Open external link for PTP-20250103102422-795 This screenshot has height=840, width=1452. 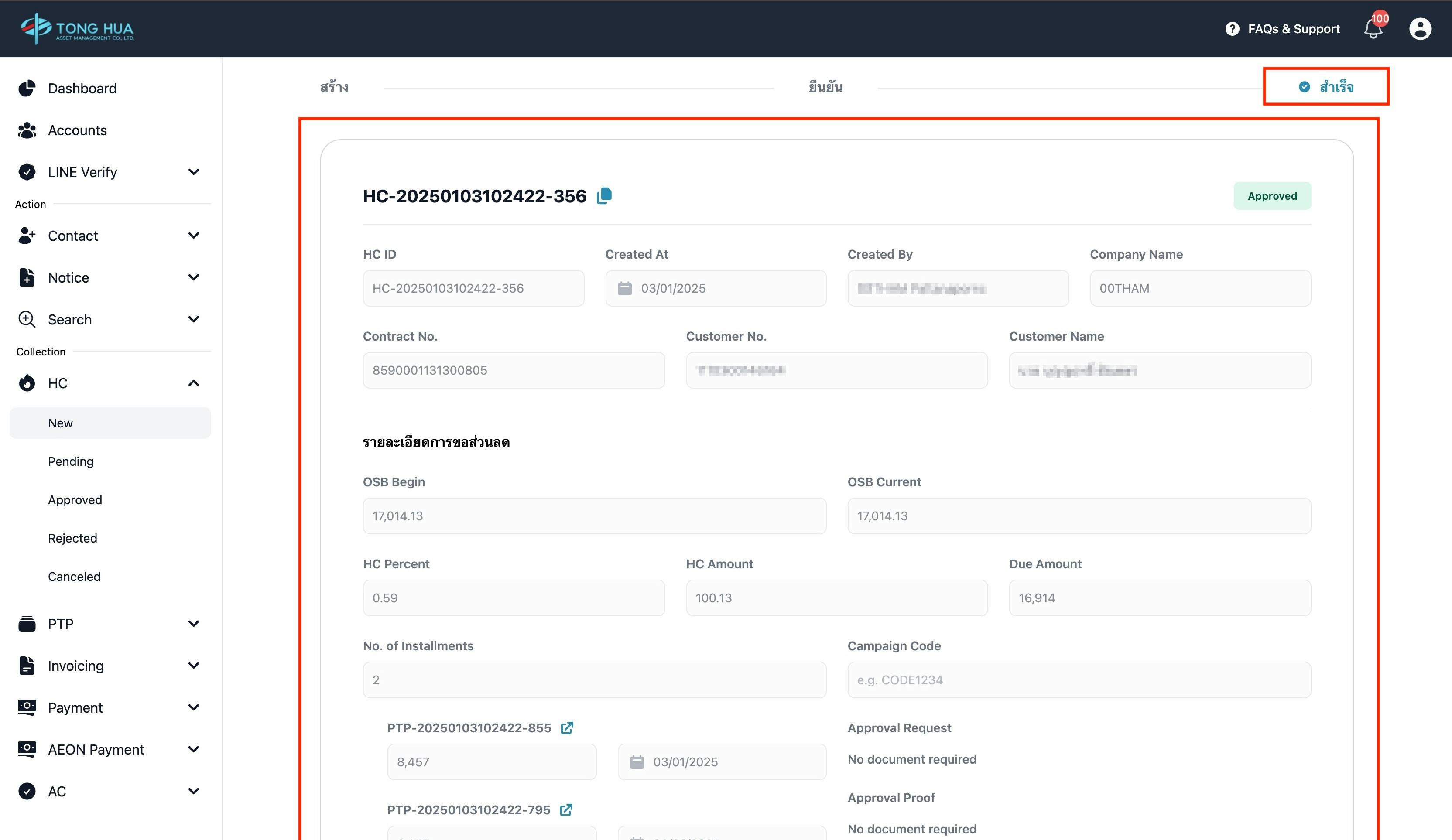pos(566,809)
